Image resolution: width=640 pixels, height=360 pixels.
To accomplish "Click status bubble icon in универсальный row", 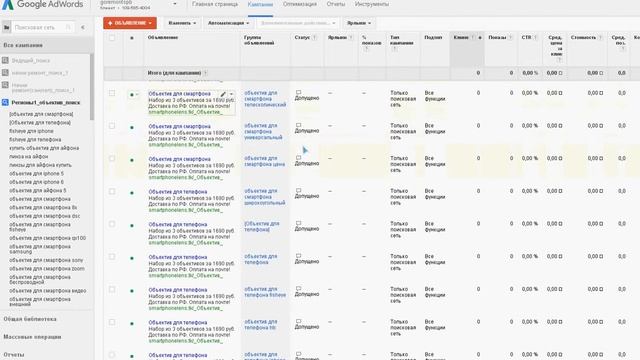I will [x=298, y=125].
